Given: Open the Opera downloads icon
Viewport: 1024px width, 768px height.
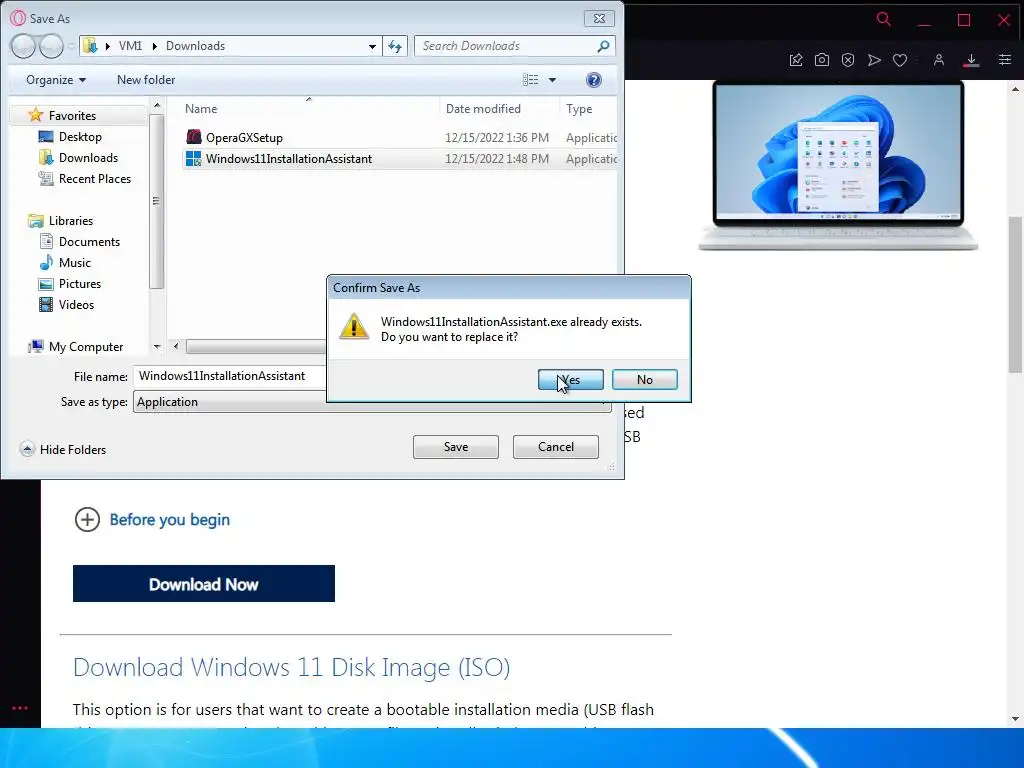Looking at the screenshot, I should 971,60.
